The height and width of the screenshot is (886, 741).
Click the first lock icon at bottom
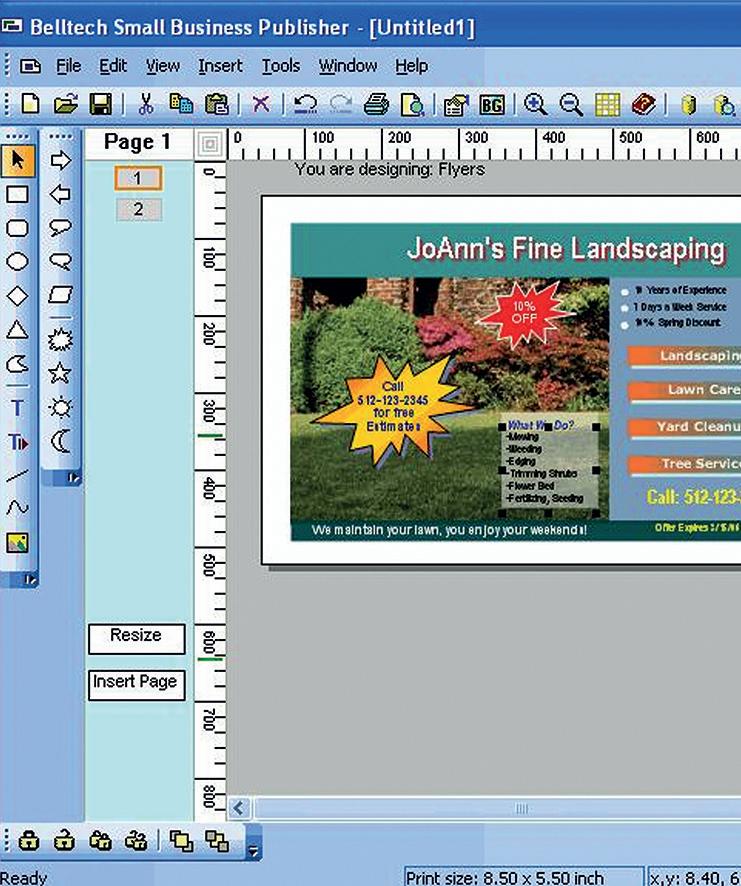[x=29, y=841]
